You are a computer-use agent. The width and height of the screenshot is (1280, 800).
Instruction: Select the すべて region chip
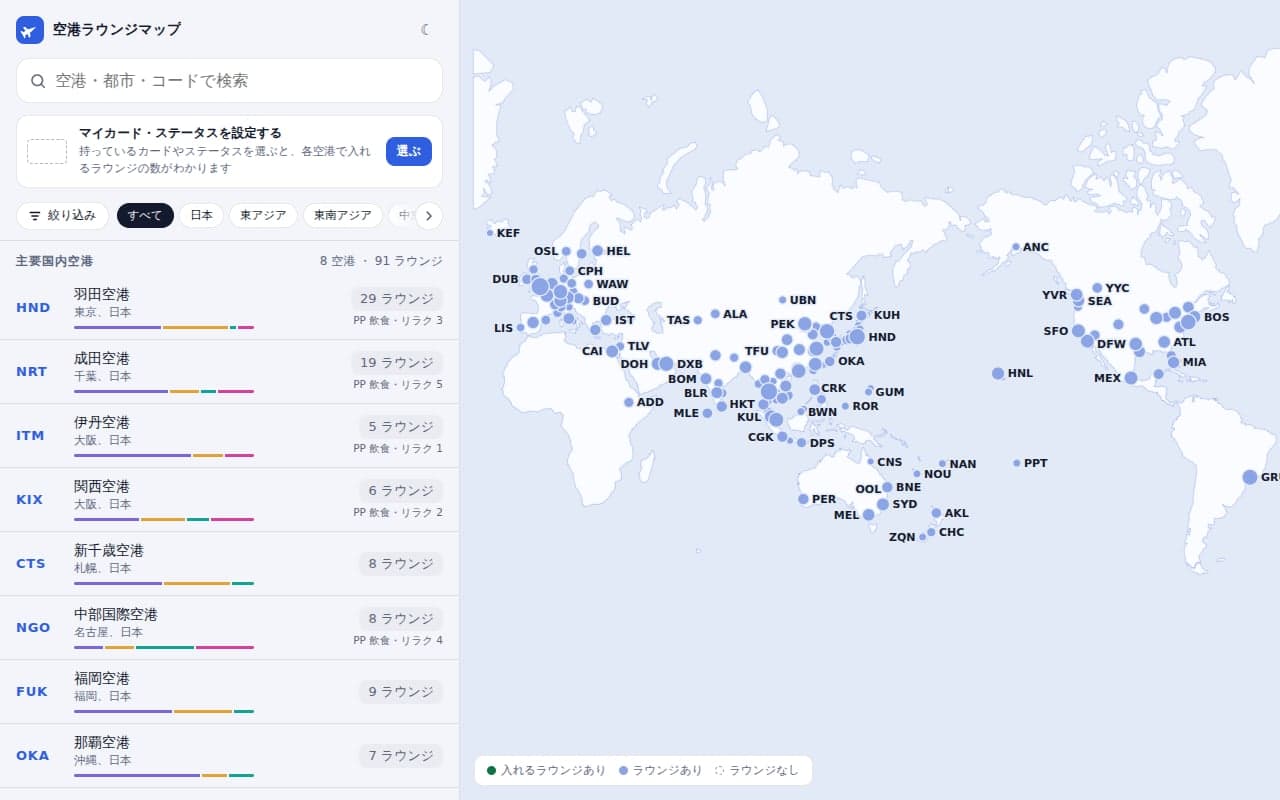click(x=145, y=215)
